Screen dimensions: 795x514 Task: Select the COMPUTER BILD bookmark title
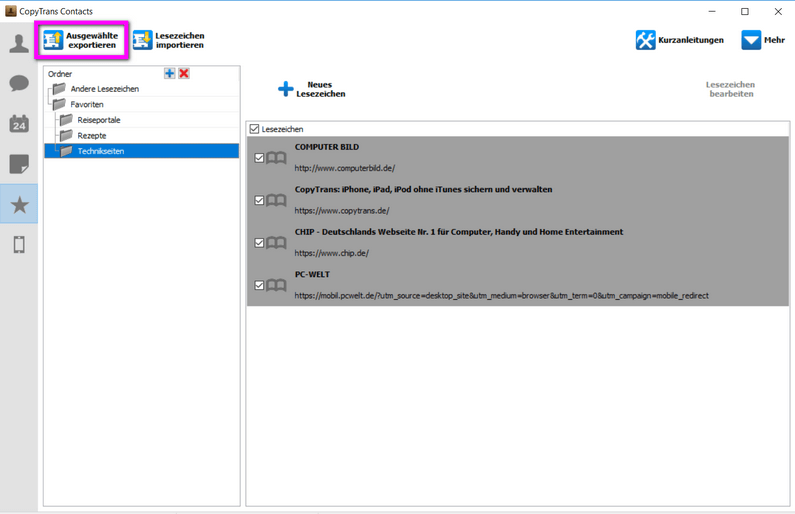327,147
